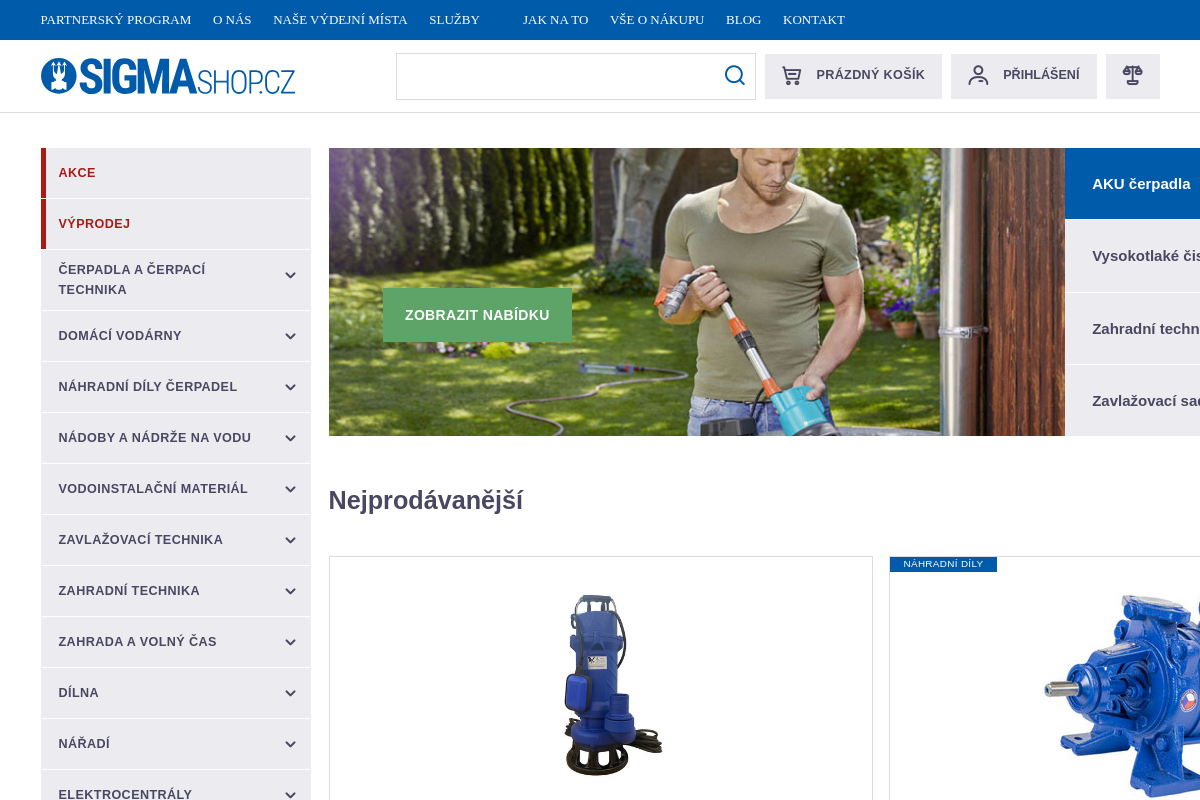Select Zavlažovací sady banner tab

1132,401
